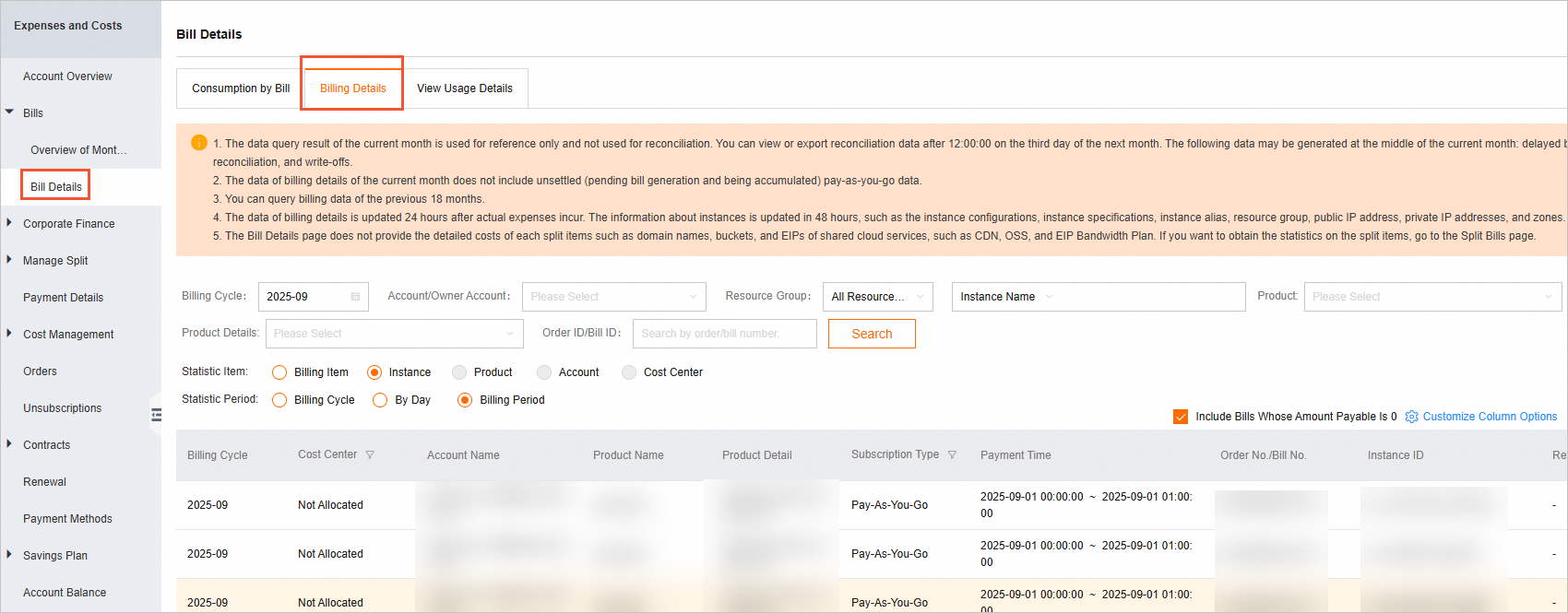Image resolution: width=1568 pixels, height=613 pixels.
Task: Collapse the Bills tree section
Action: tap(9, 112)
